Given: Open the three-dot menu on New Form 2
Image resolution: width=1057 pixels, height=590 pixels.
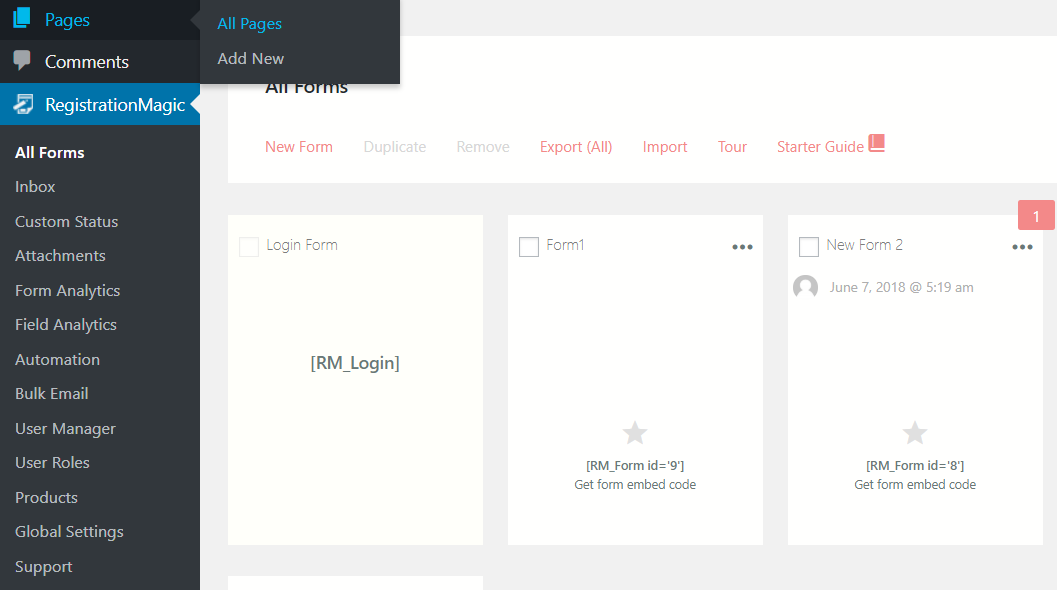Looking at the screenshot, I should click(x=1022, y=247).
